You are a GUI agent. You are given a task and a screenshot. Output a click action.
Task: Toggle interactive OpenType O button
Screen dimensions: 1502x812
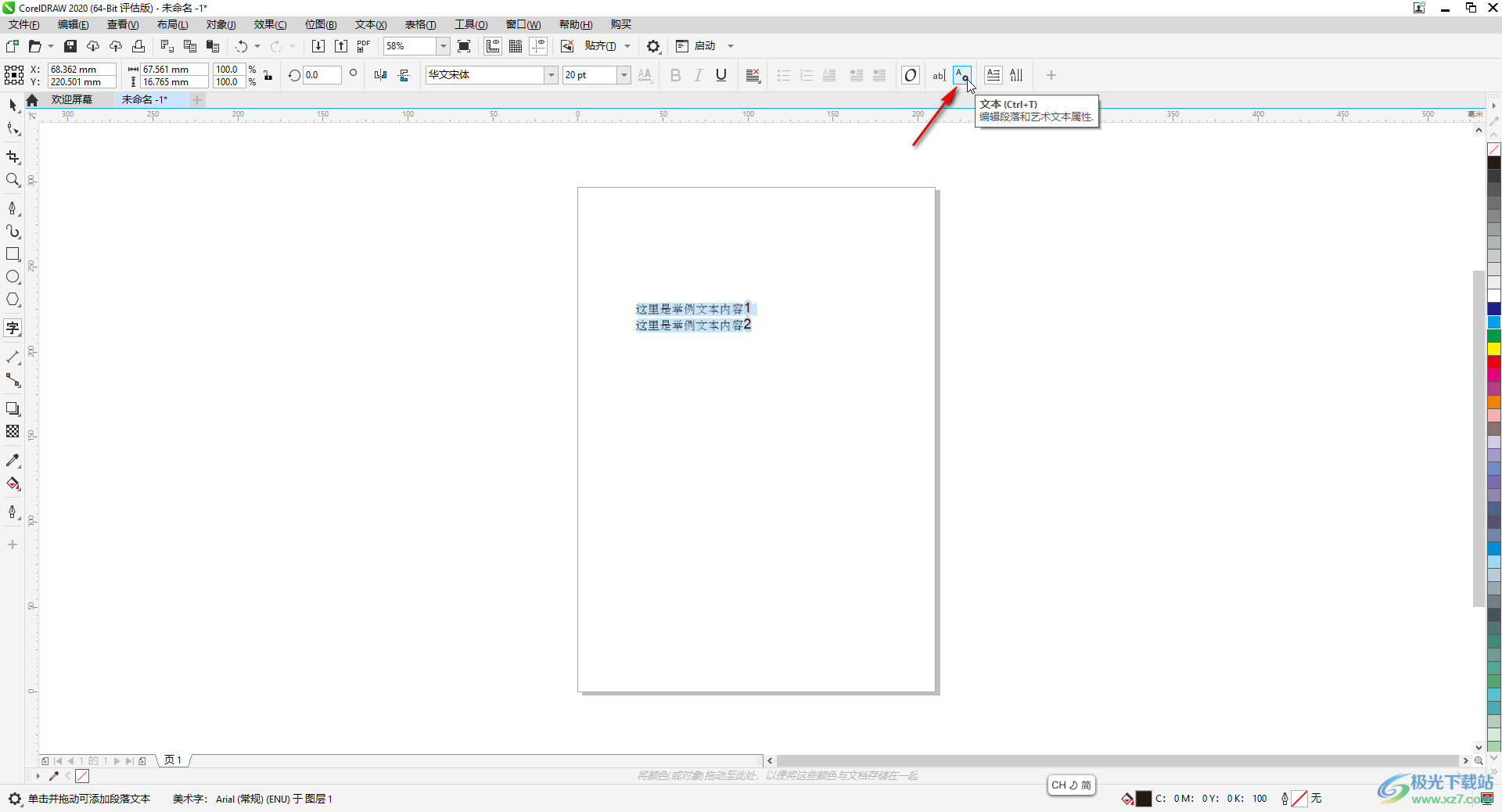pos(911,75)
